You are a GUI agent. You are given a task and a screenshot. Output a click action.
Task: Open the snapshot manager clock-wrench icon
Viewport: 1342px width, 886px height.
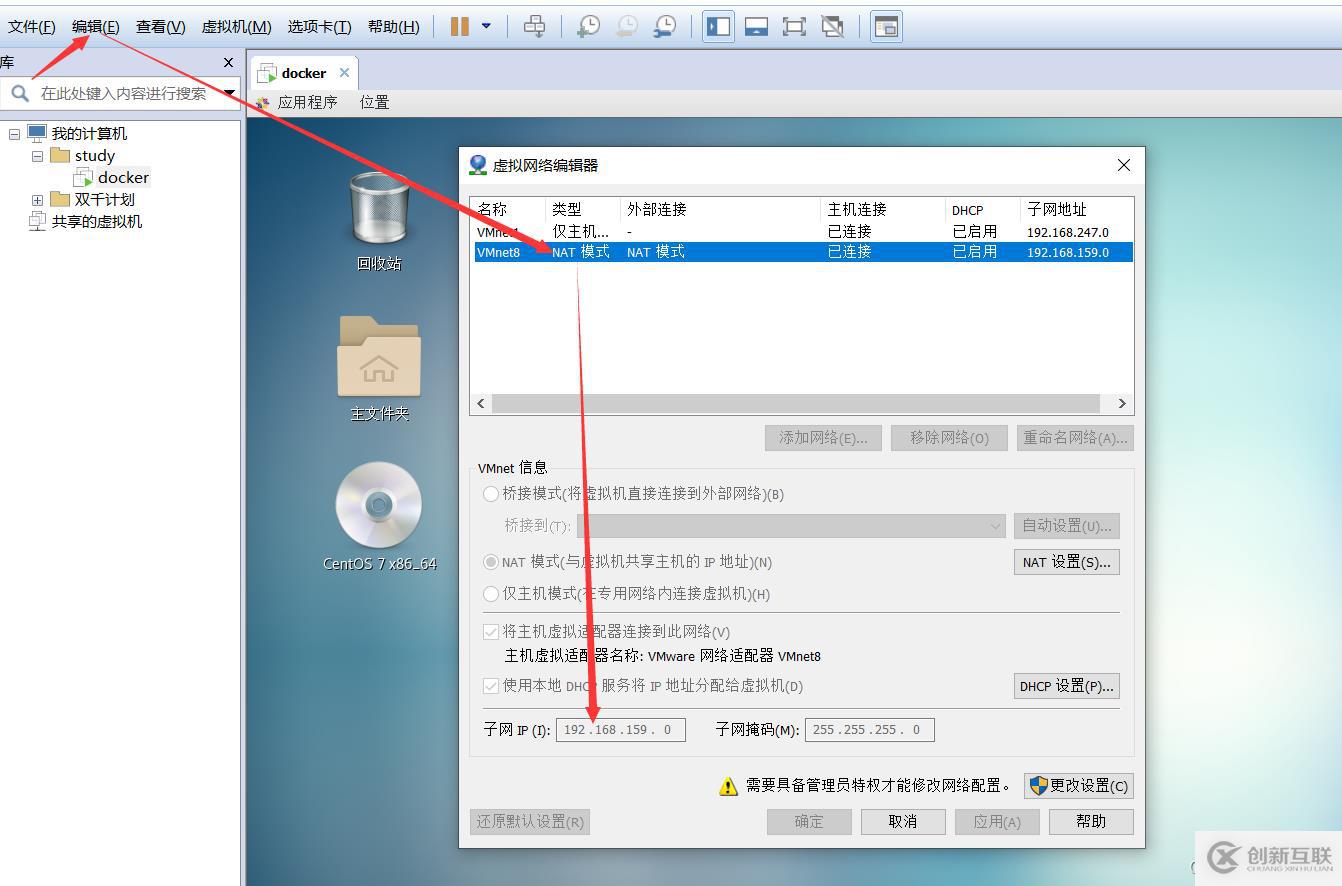[x=664, y=27]
